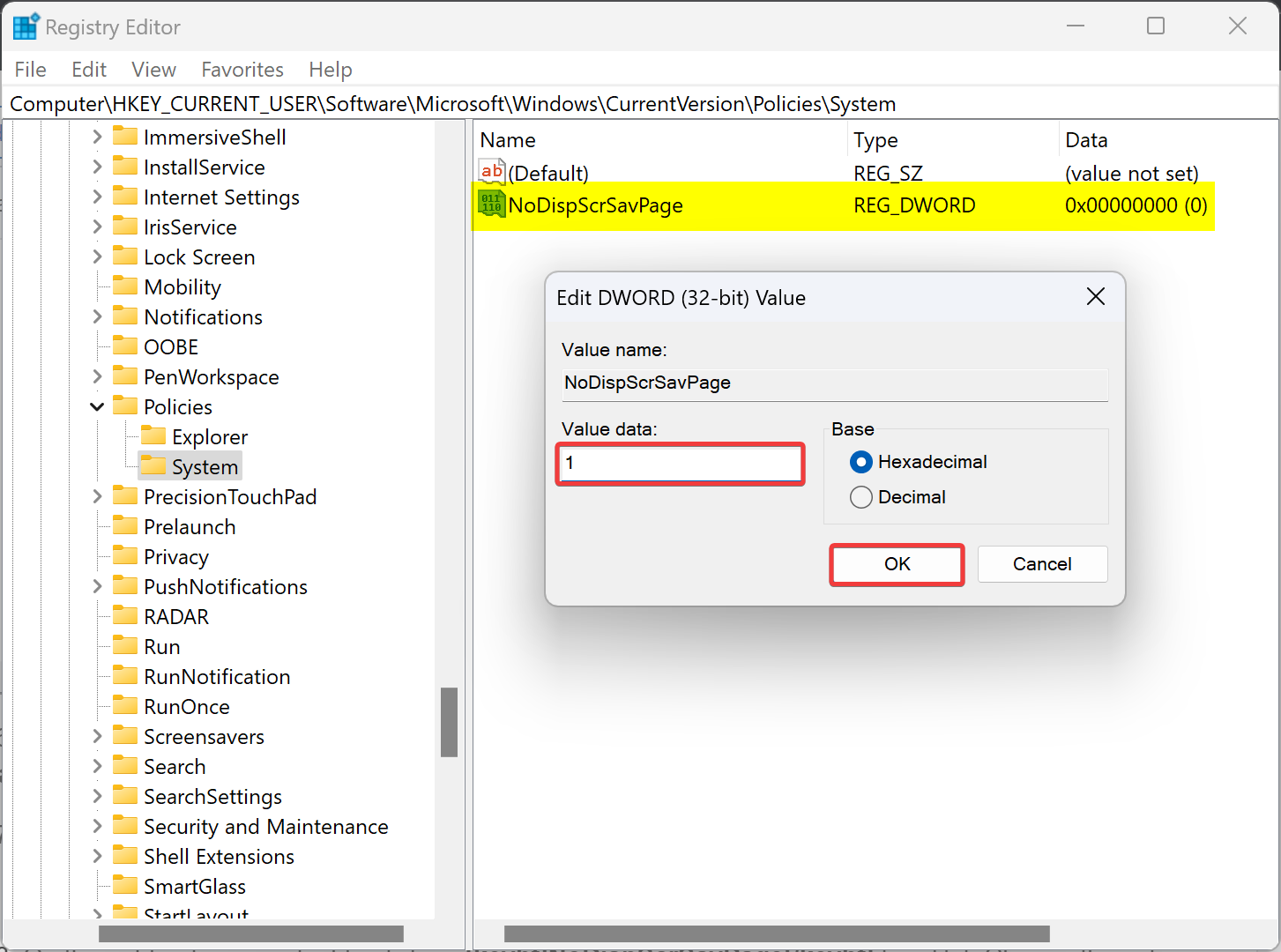Click the 0x00000000 (0) data cell
Viewport: 1281px width, 952px height.
click(1136, 205)
